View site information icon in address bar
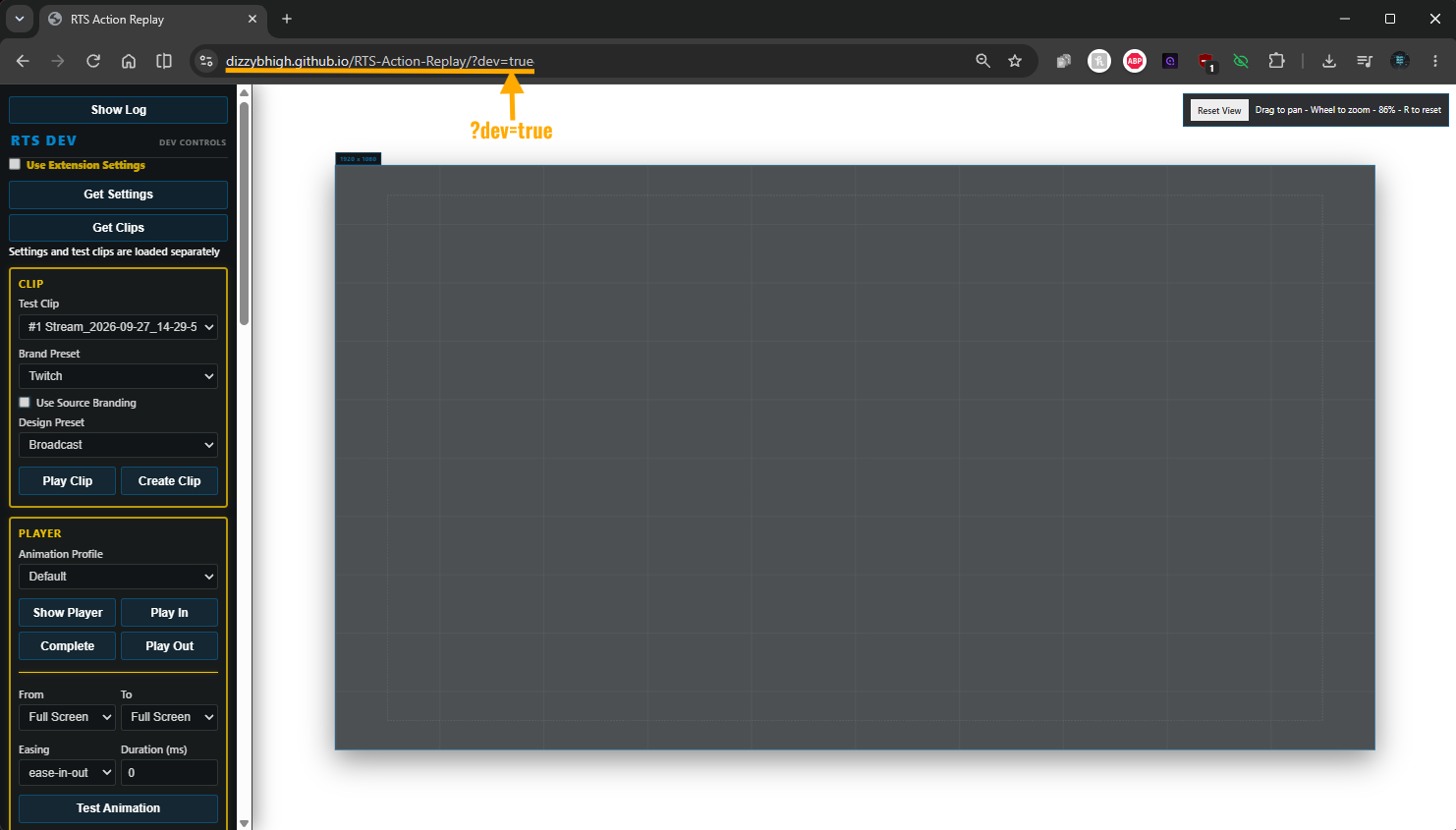This screenshot has height=830, width=1456. (x=206, y=61)
